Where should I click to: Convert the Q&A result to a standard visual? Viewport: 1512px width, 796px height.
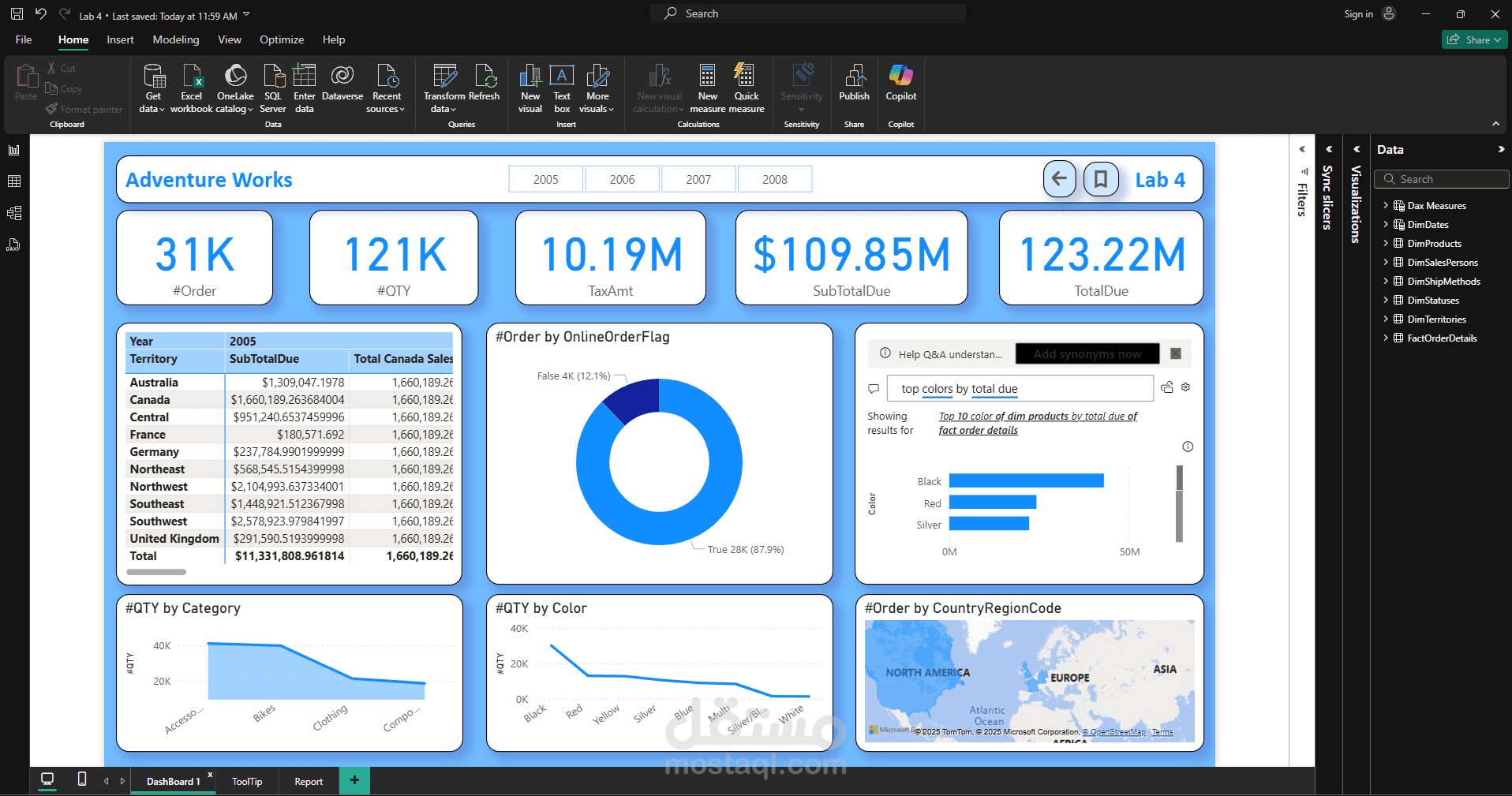coord(1167,387)
